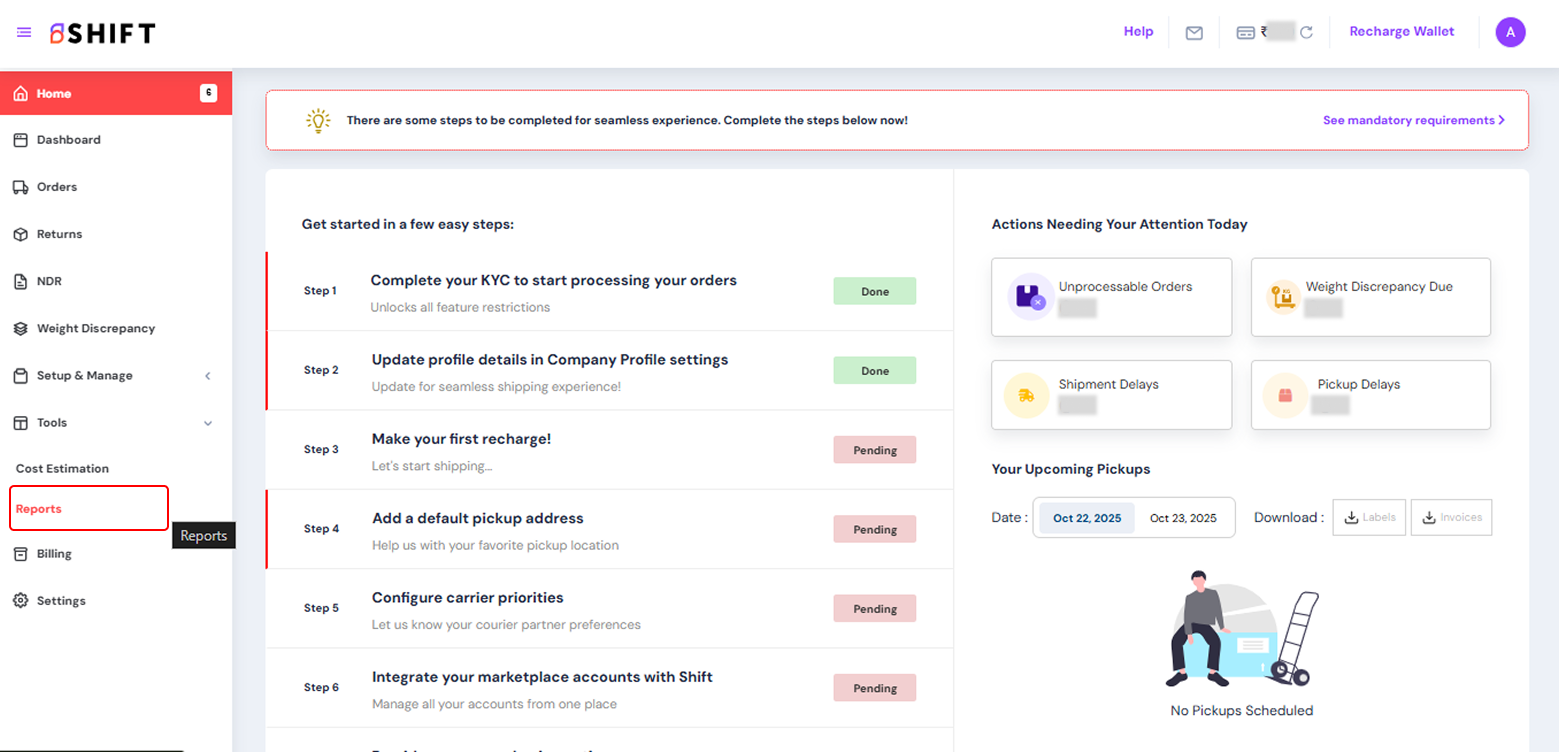Open the user avatar profile
Image resolution: width=1559 pixels, height=752 pixels.
[x=1510, y=33]
